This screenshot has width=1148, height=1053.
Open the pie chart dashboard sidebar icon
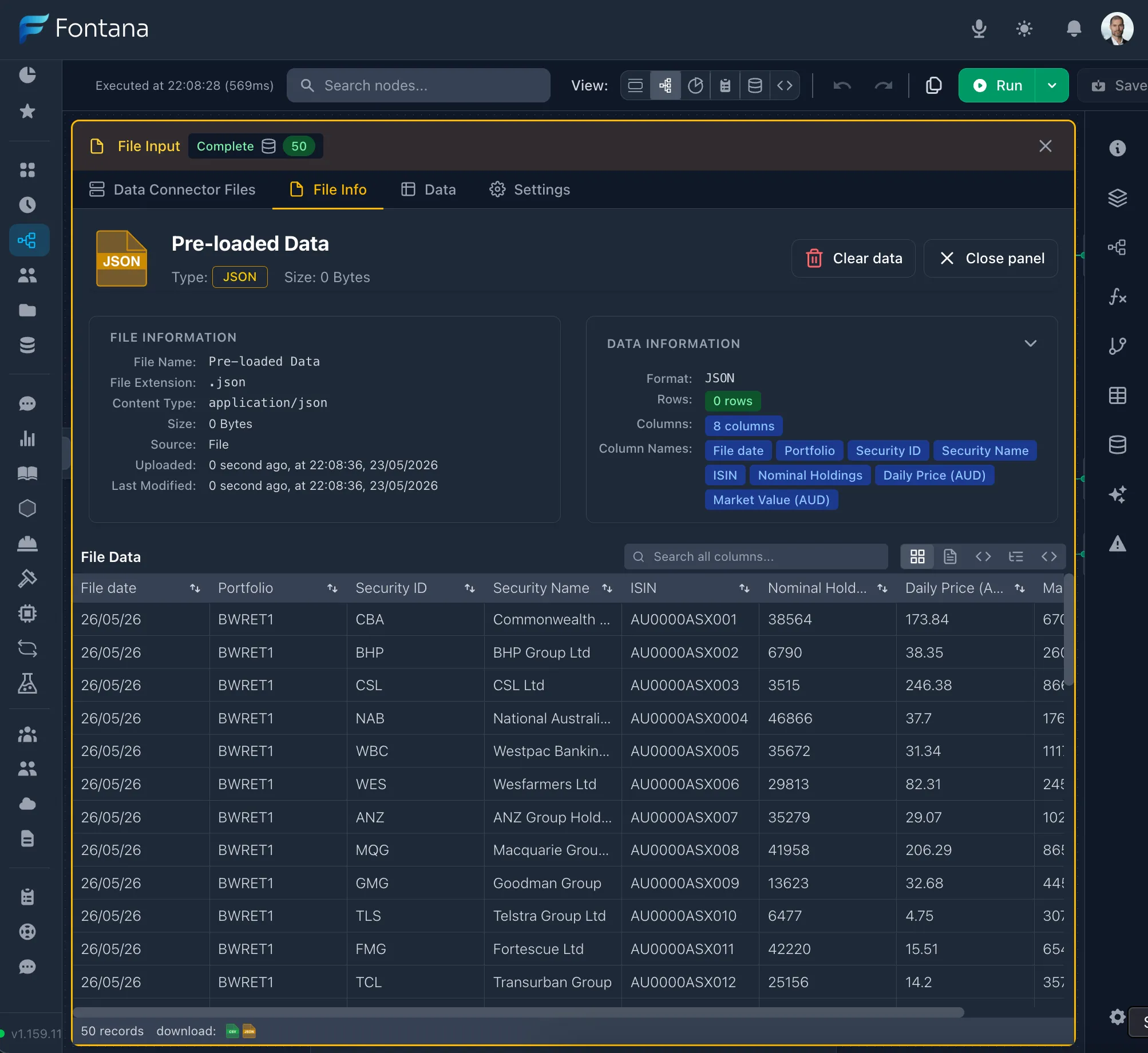pos(27,75)
